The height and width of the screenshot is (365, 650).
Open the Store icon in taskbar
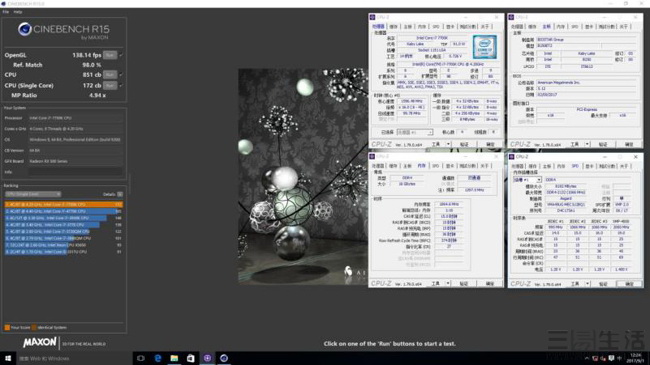pos(191,358)
